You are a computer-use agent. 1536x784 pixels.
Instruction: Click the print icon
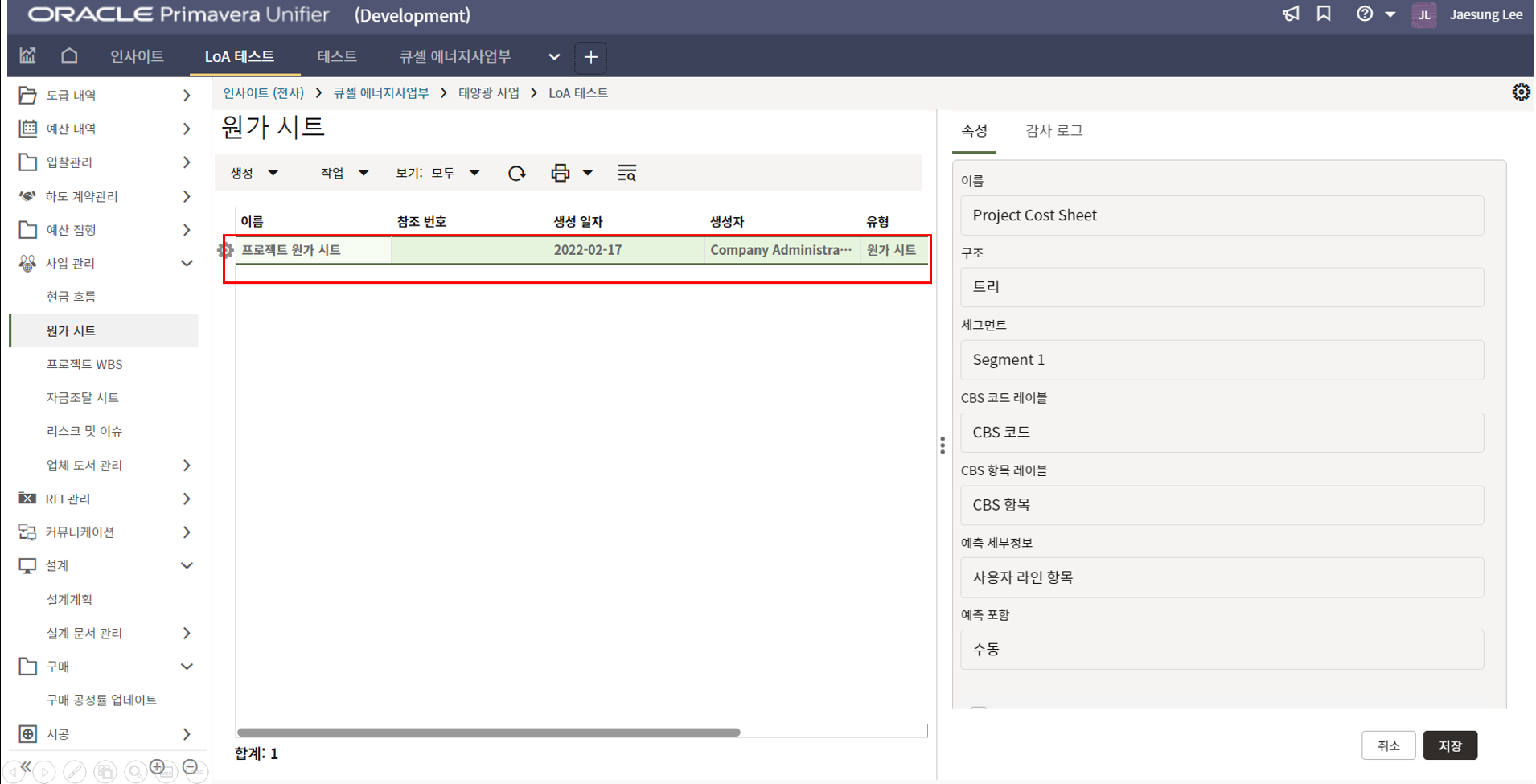tap(561, 173)
